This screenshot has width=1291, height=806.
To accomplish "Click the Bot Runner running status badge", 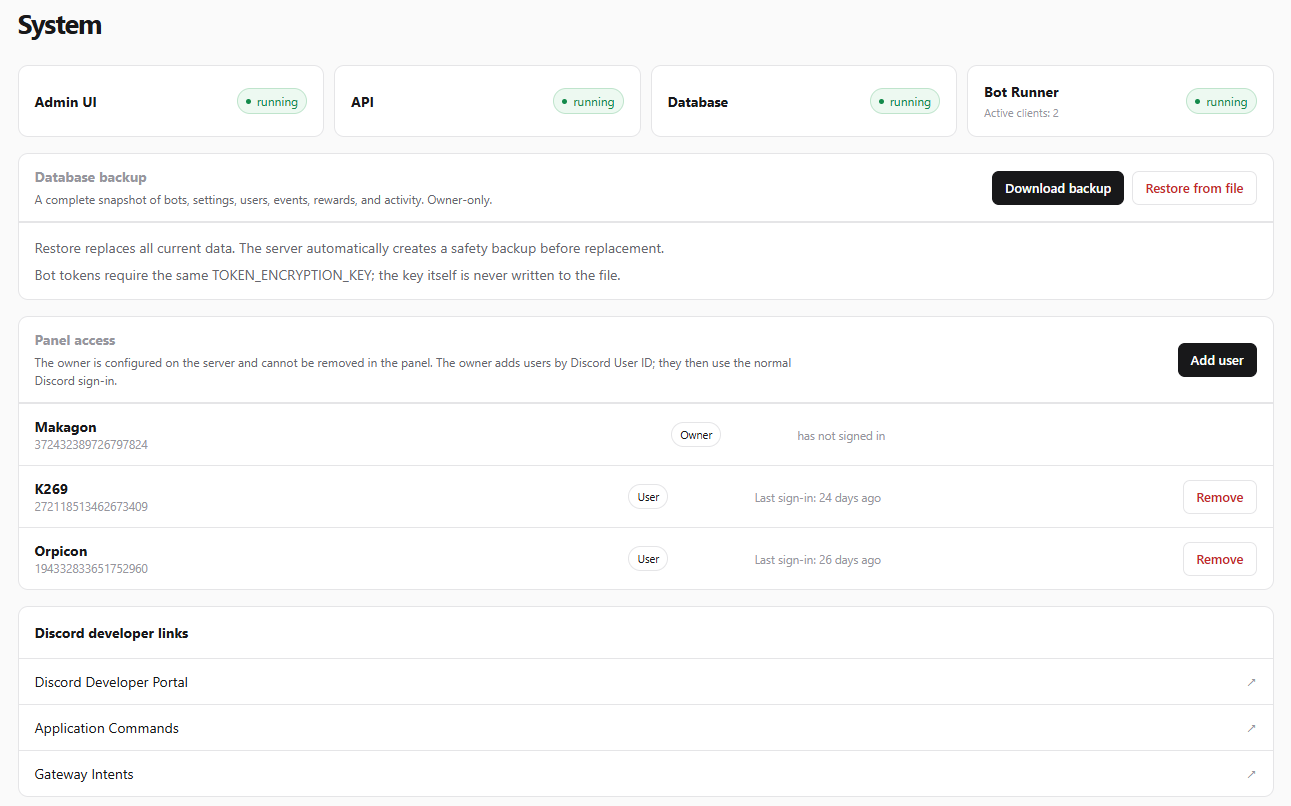I will [x=1221, y=101].
